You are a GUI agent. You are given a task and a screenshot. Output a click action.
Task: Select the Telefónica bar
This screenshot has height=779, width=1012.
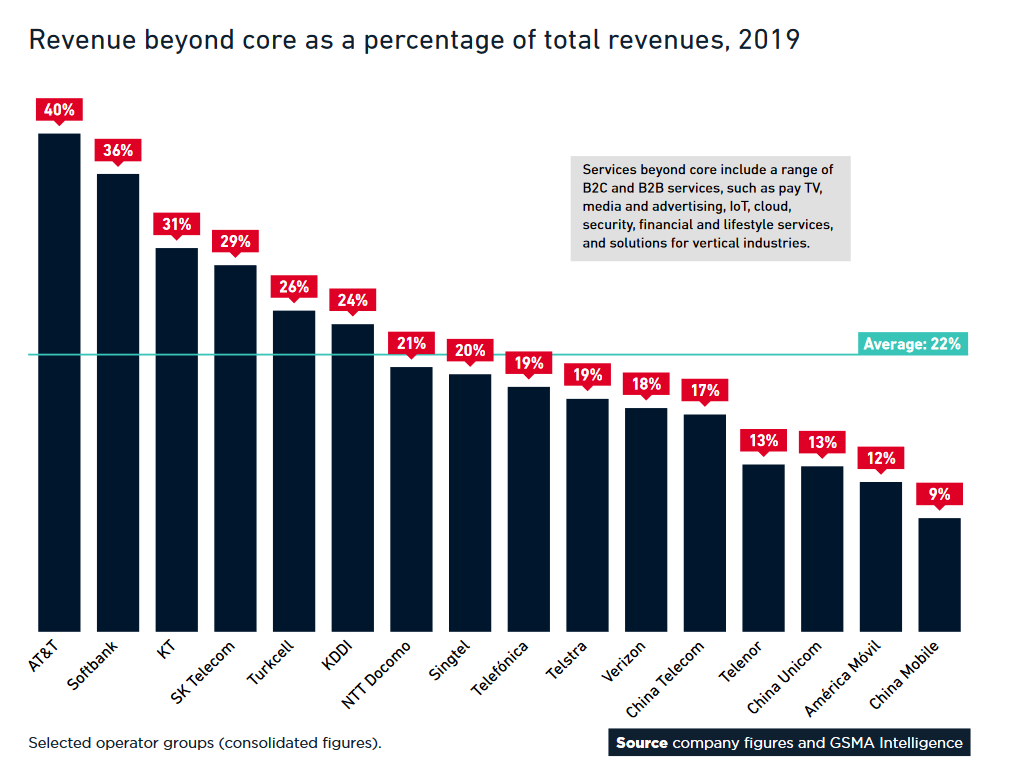pyautogui.click(x=529, y=509)
